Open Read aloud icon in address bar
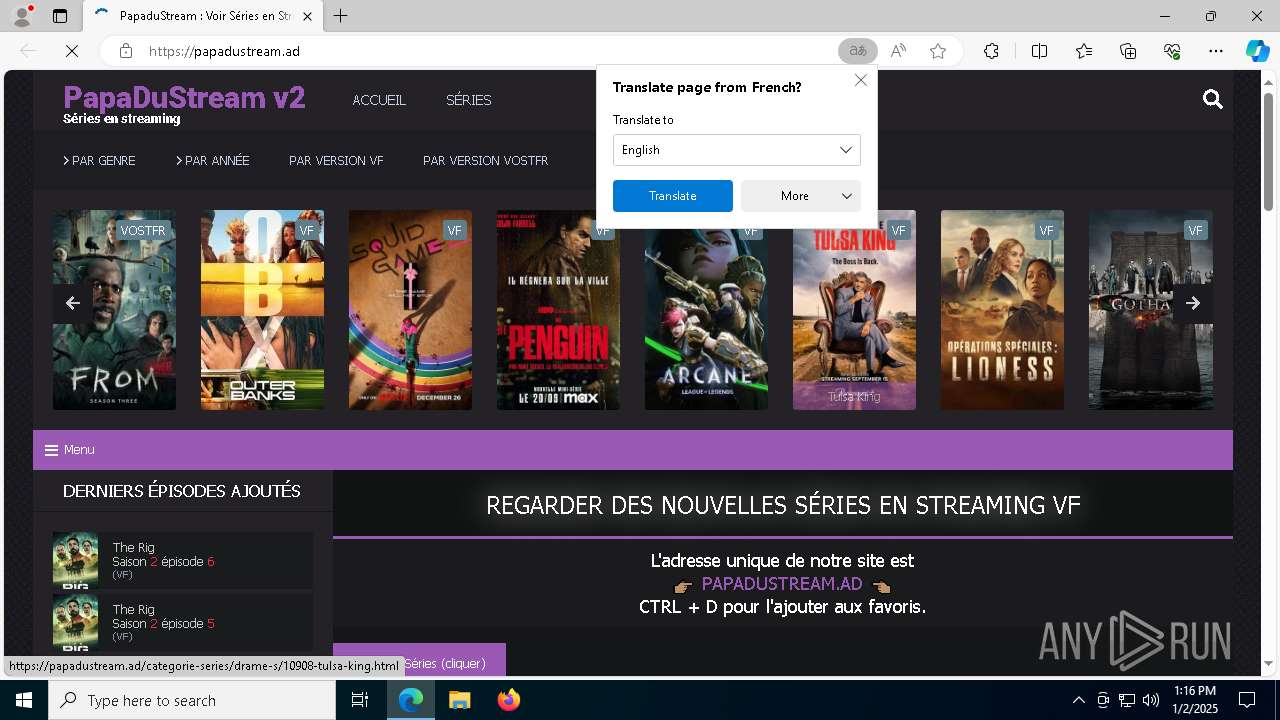 (898, 51)
